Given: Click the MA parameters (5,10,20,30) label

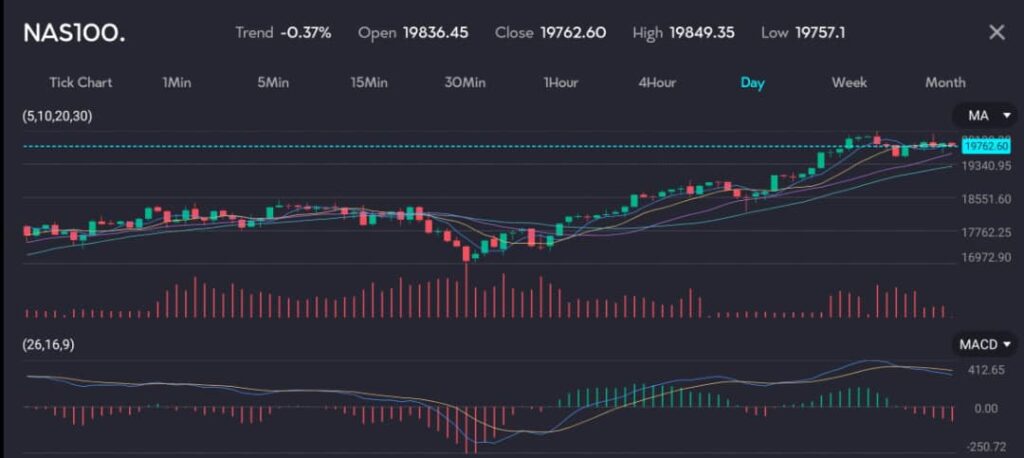Looking at the screenshot, I should [x=57, y=116].
